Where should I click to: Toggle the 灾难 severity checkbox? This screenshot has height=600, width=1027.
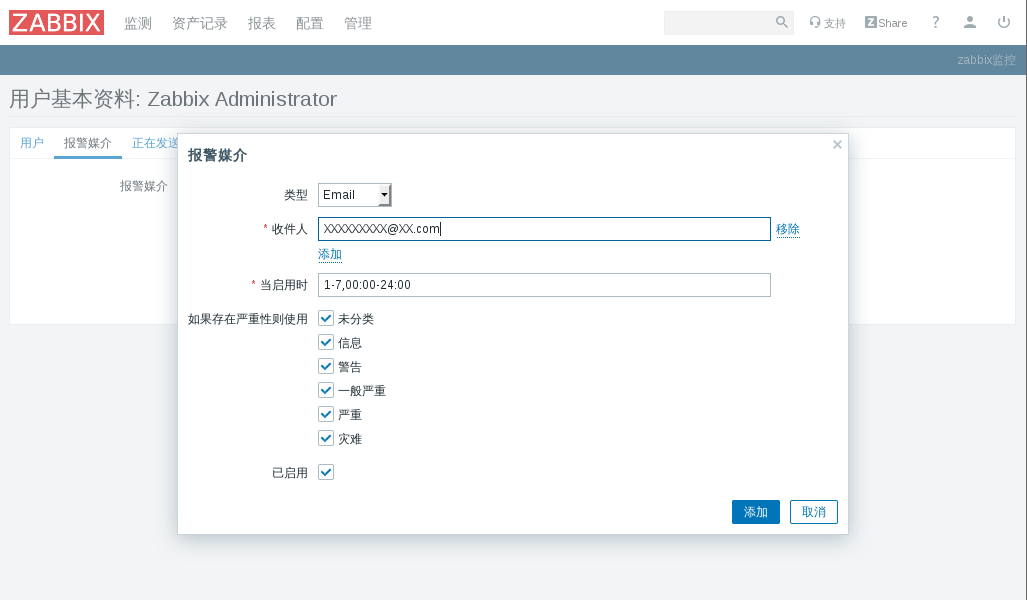[326, 438]
